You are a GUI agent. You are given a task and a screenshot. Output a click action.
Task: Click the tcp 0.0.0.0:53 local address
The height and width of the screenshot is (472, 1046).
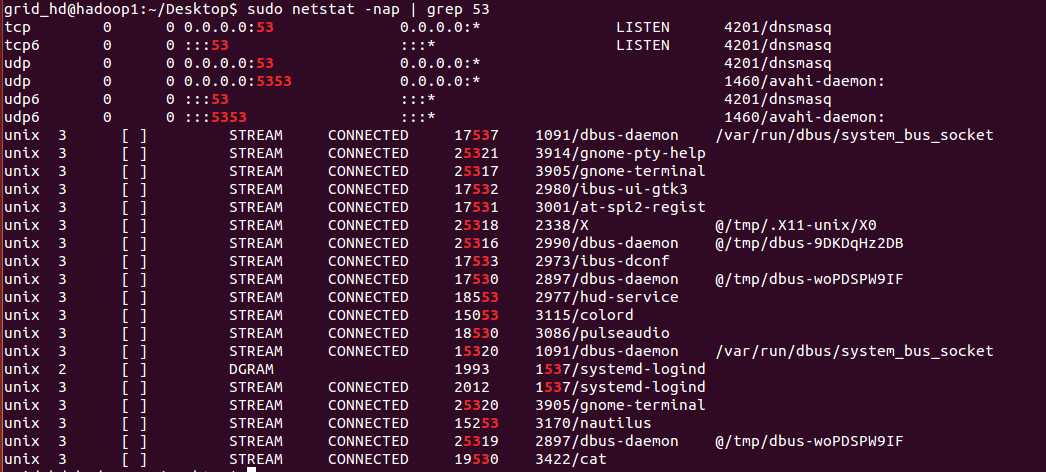(229, 28)
